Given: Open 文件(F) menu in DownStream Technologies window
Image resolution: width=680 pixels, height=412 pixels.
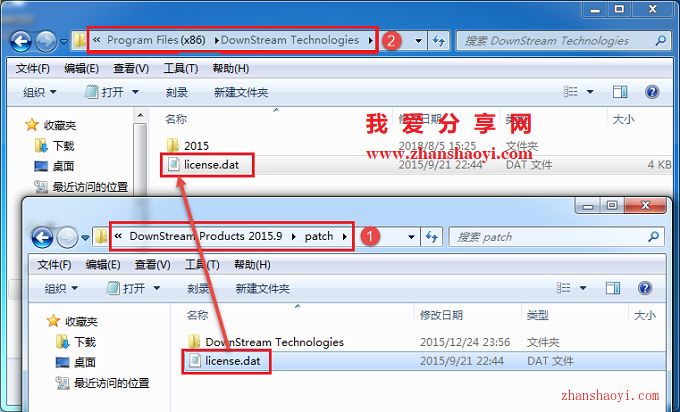Looking at the screenshot, I should tap(33, 69).
